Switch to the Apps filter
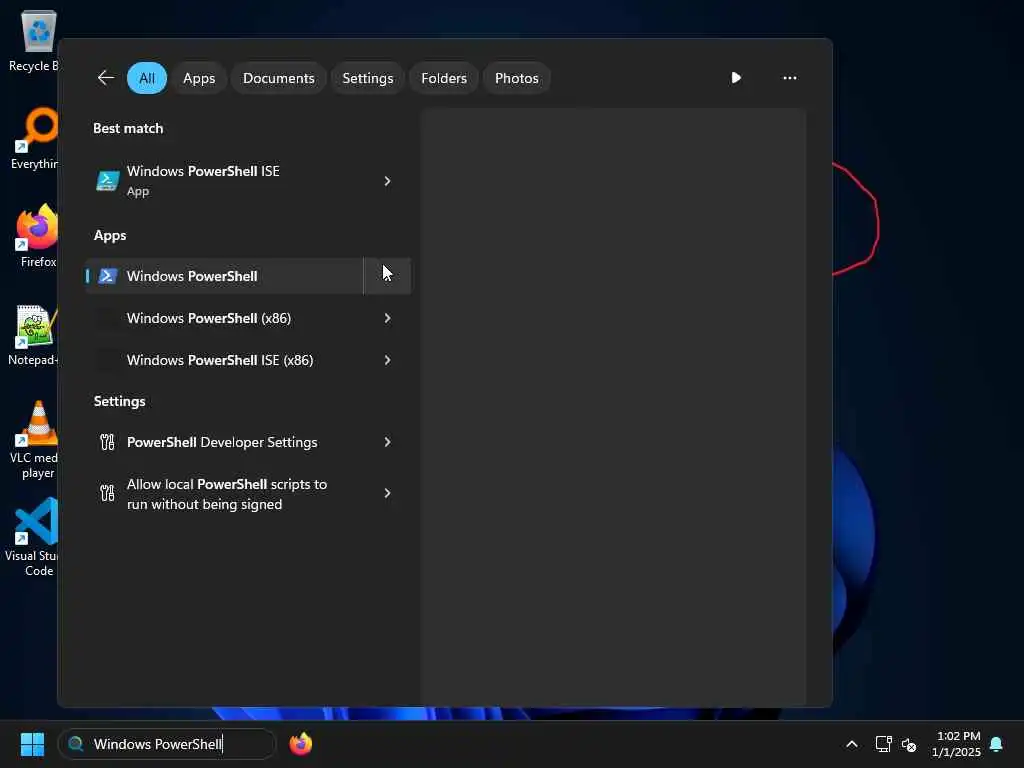The image size is (1024, 768). click(x=199, y=78)
